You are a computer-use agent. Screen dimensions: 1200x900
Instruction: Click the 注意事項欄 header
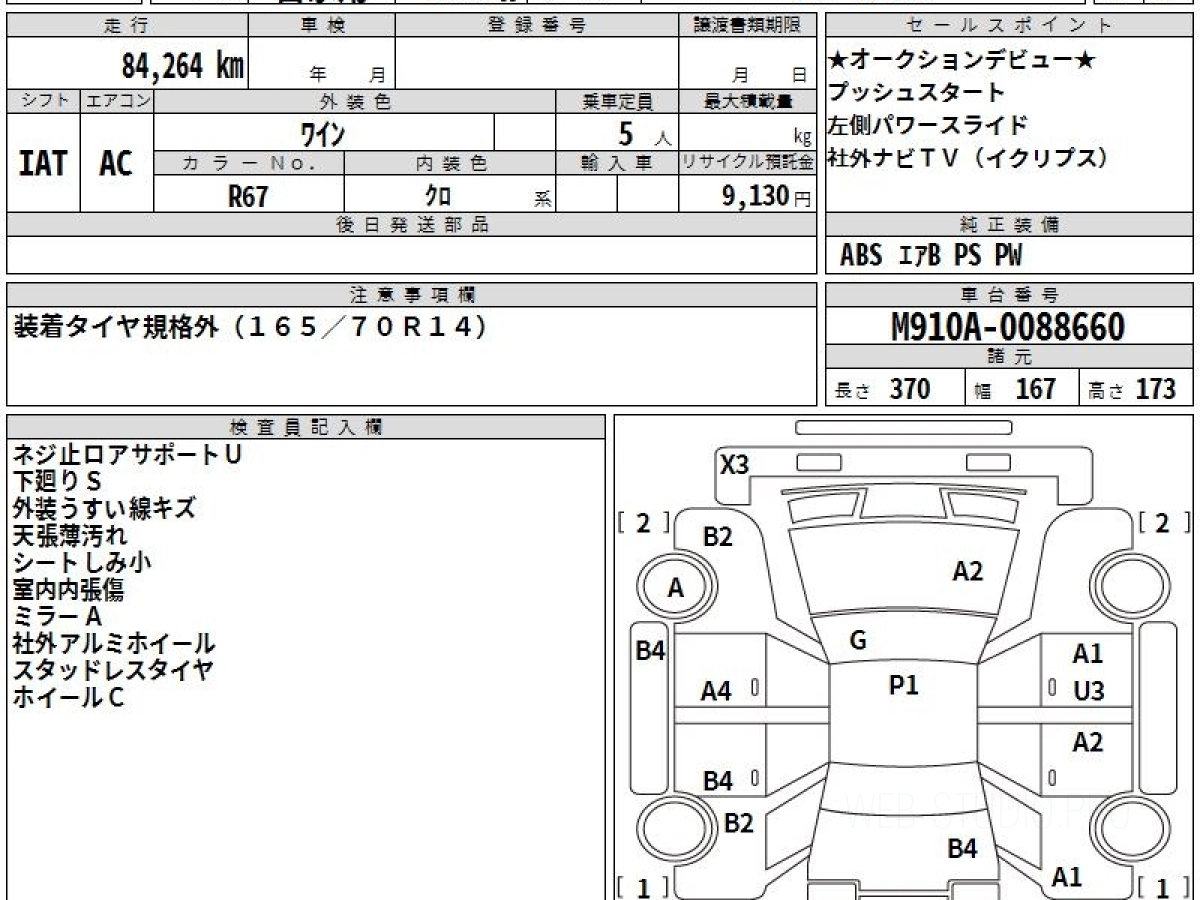[x=412, y=294]
